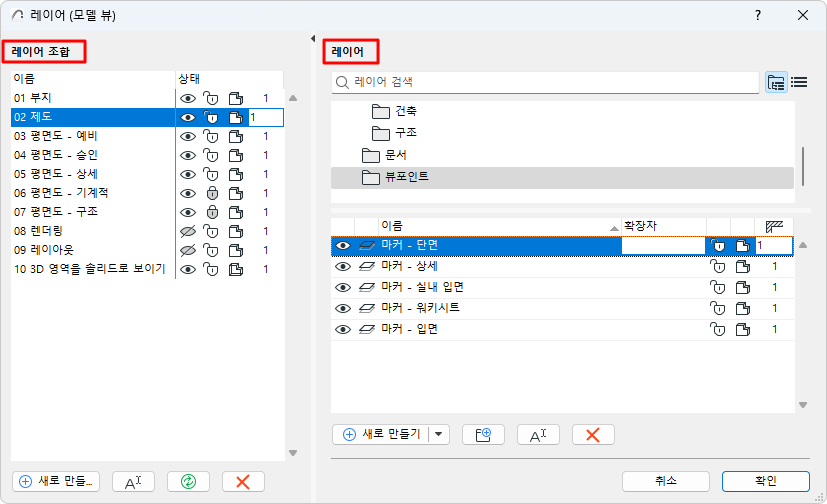Screen dimensions: 827x504
Task: Select the 건축 folder
Action: (x=394, y=111)
